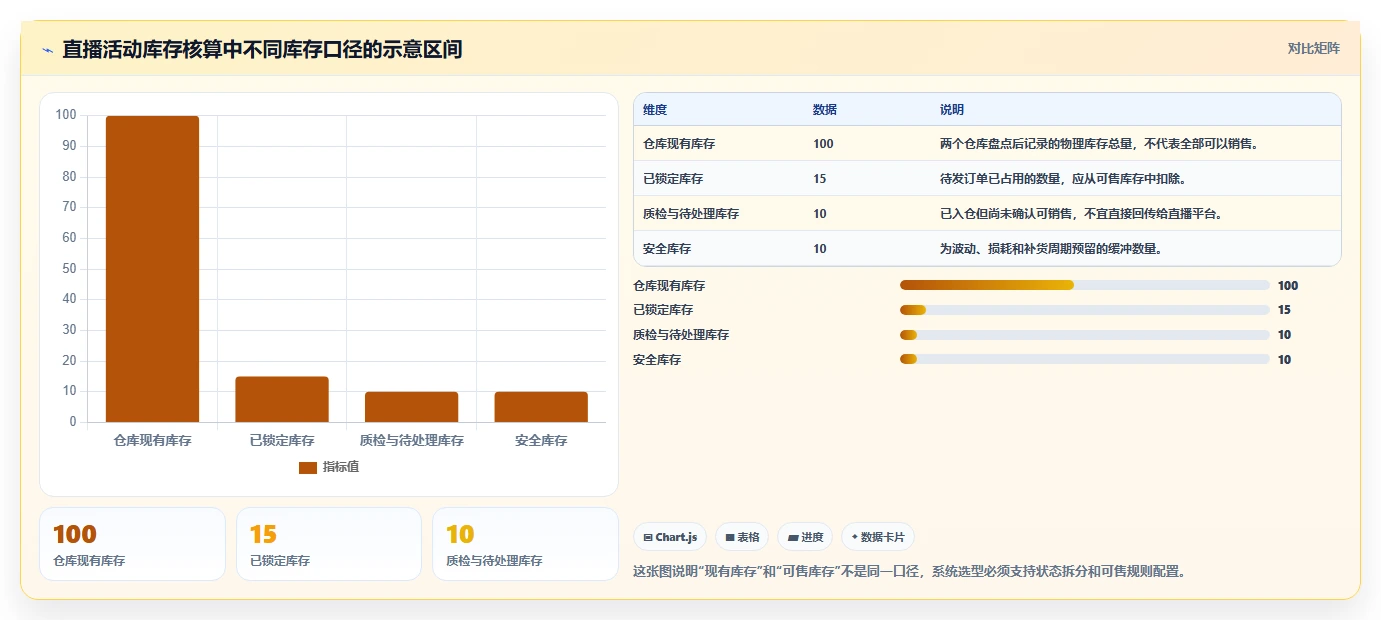This screenshot has width=1381, height=620.
Task: Click table cell 仓库现有库存
Action: 679,144
